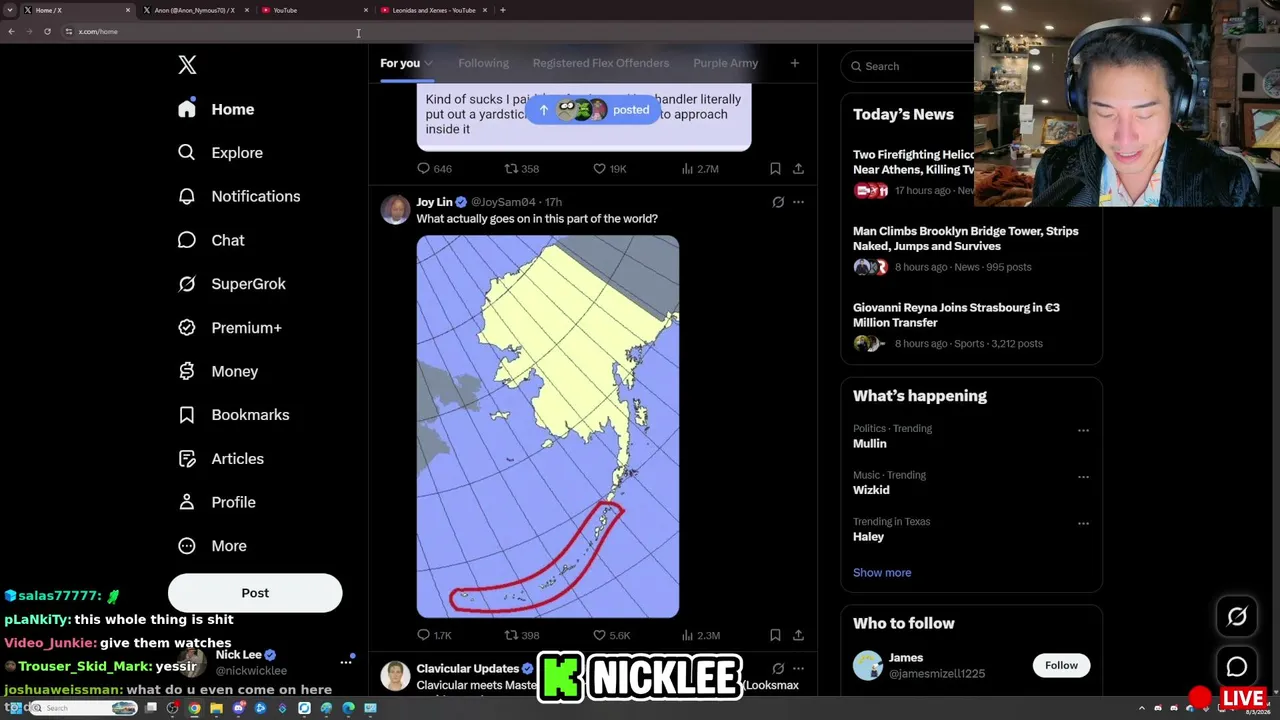Open Notifications from the sidebar
This screenshot has height=720, width=1280.
coord(238,197)
